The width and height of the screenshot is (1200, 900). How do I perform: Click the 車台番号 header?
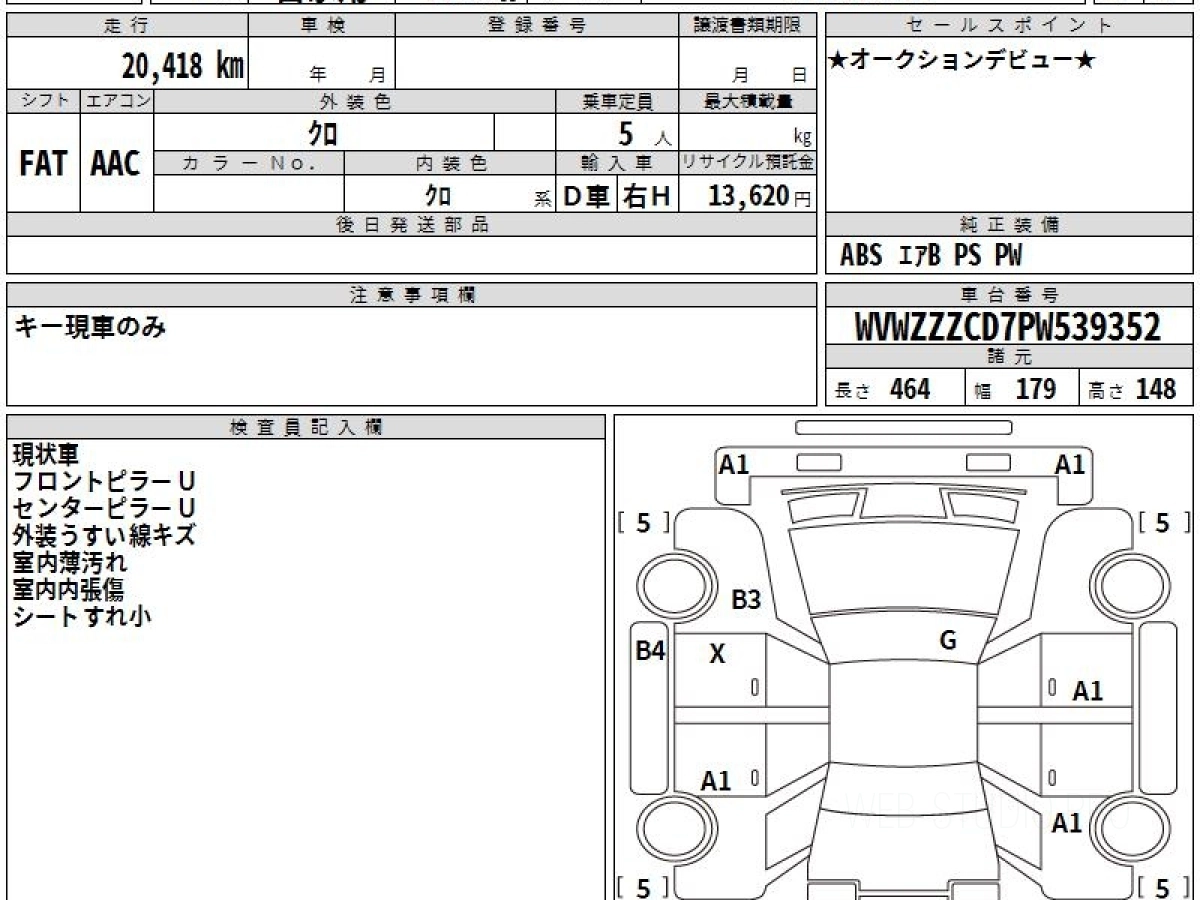(x=1009, y=295)
